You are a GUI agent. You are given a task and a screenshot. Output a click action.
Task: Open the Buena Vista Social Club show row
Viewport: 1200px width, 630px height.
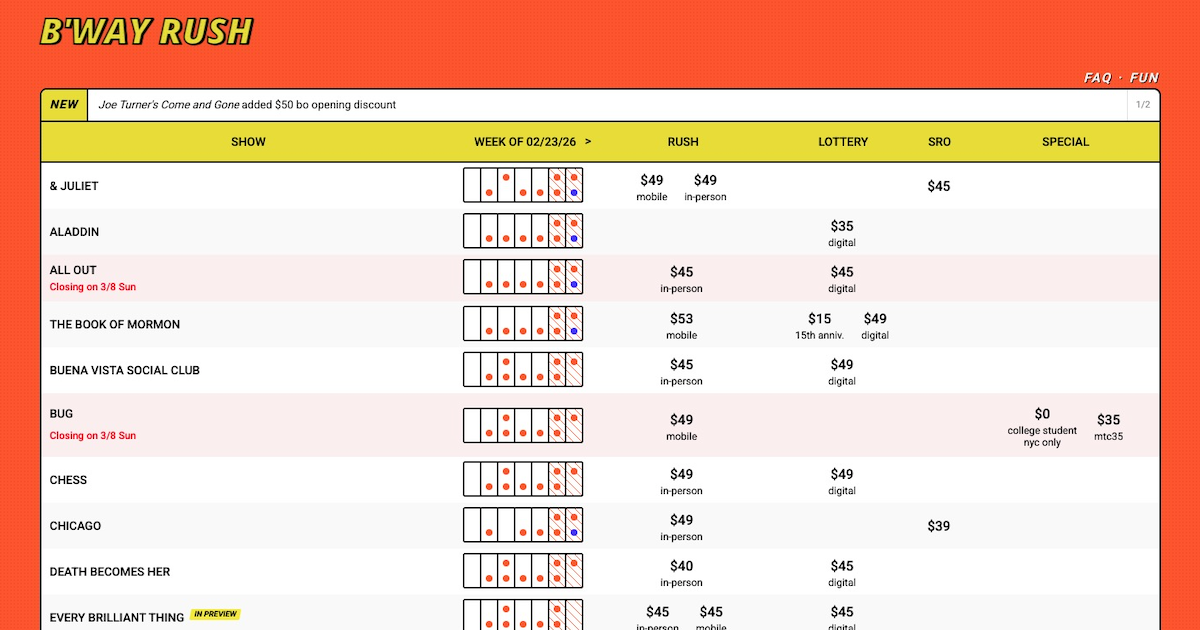[x=600, y=370]
